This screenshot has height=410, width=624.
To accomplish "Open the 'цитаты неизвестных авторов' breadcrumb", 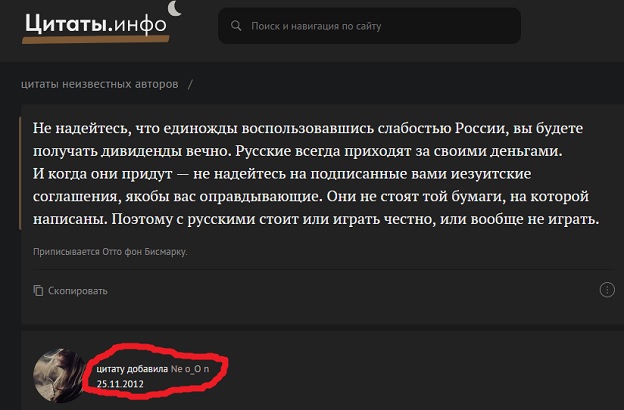I will [99, 84].
